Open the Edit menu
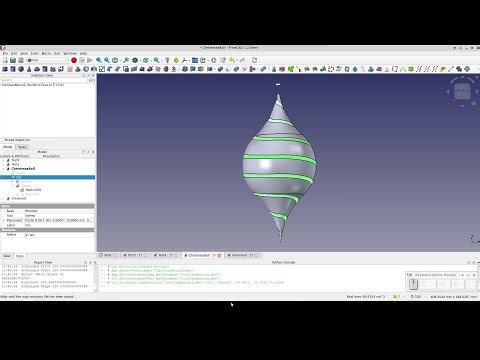480x360 pixels. coord(14,53)
